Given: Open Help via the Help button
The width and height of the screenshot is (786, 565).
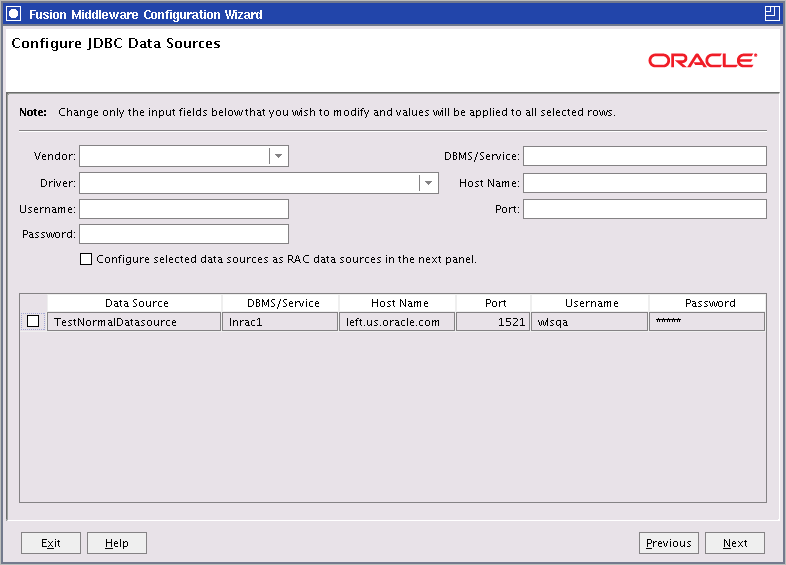Looking at the screenshot, I should coord(117,543).
